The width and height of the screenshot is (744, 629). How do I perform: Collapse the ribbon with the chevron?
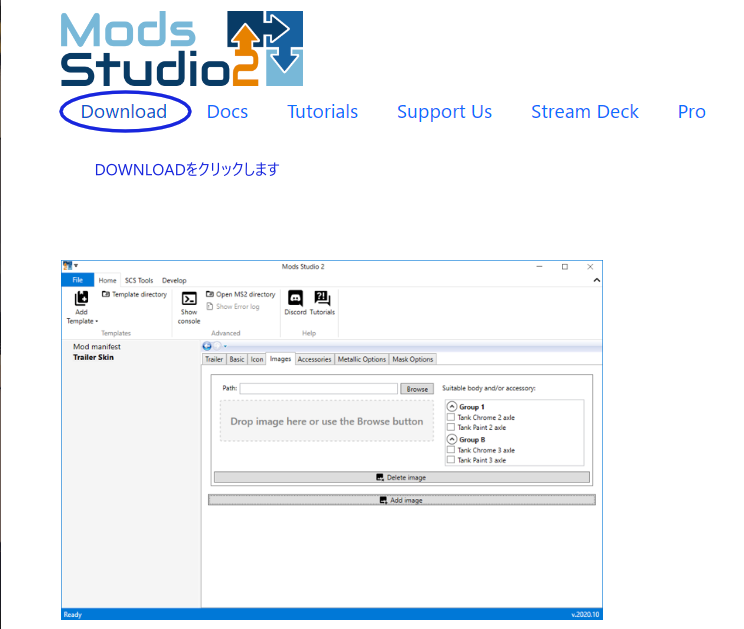(x=597, y=281)
